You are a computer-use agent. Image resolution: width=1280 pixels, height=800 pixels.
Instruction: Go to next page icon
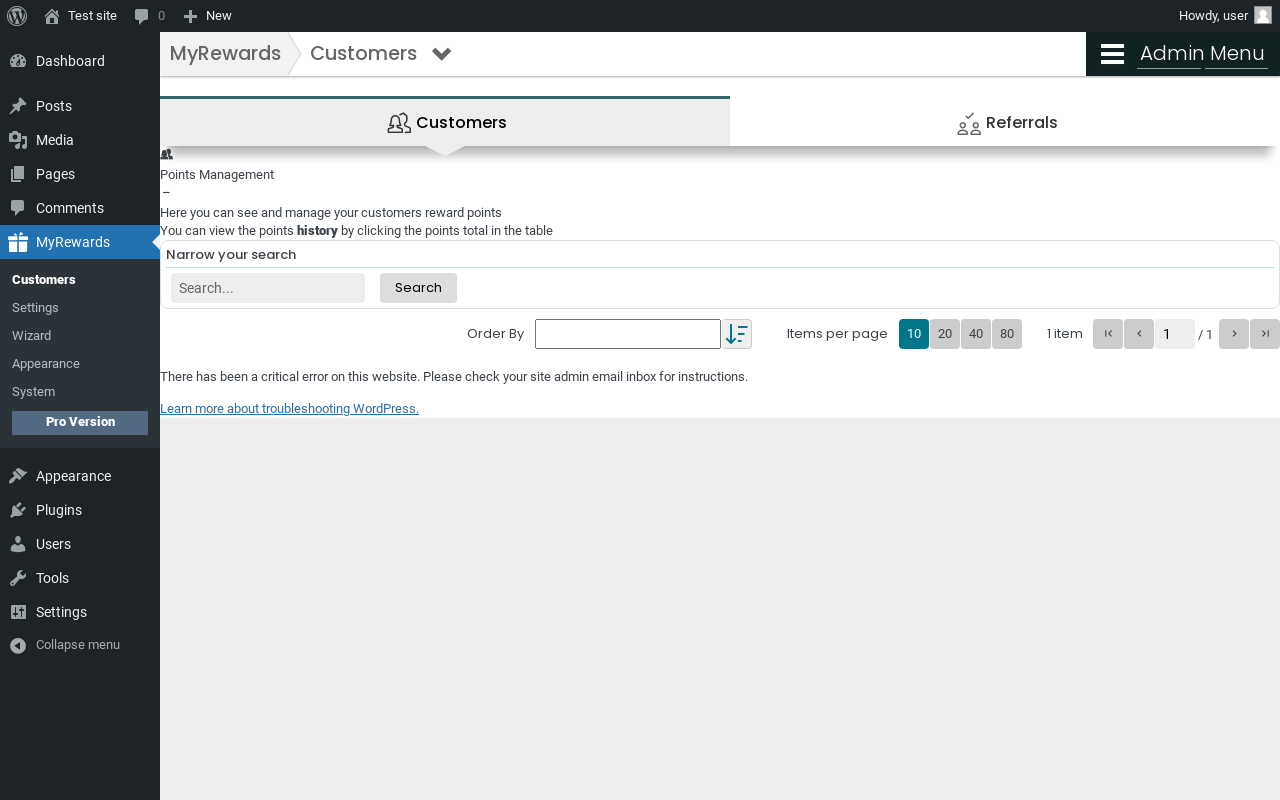coord(1234,334)
